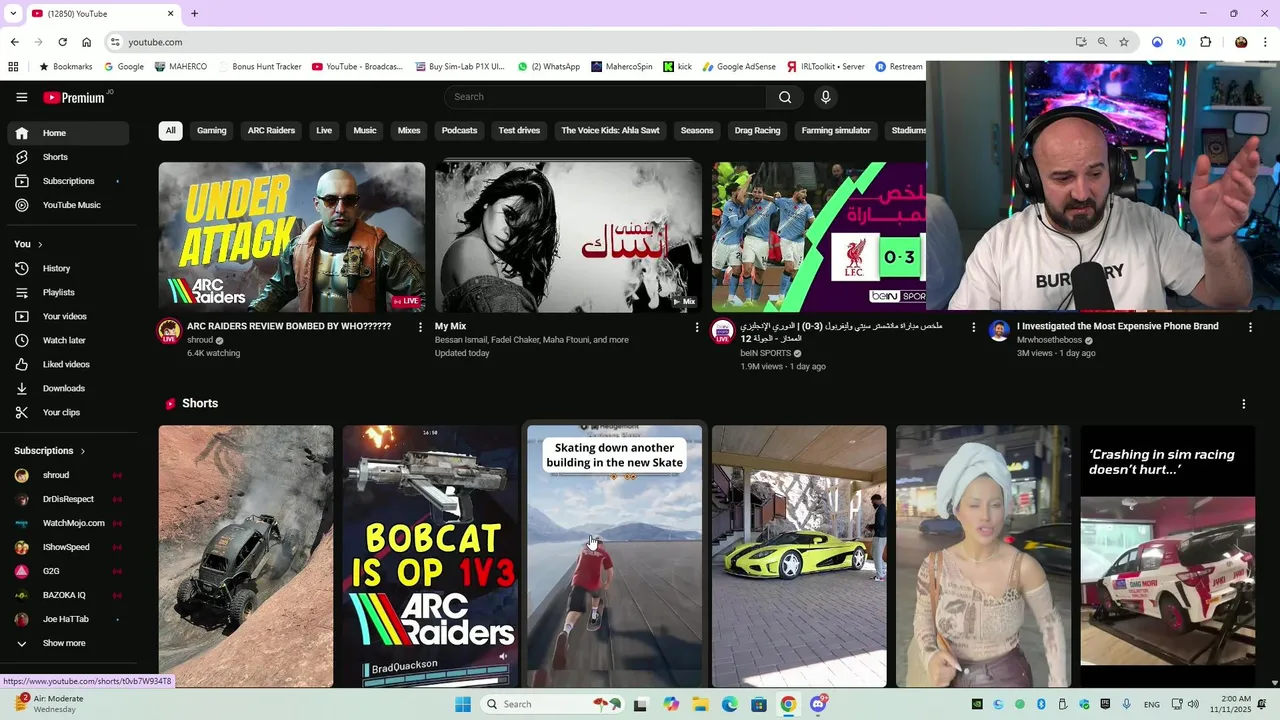The height and width of the screenshot is (720, 1280).
Task: Start voice search with microphone icon
Action: (x=825, y=97)
